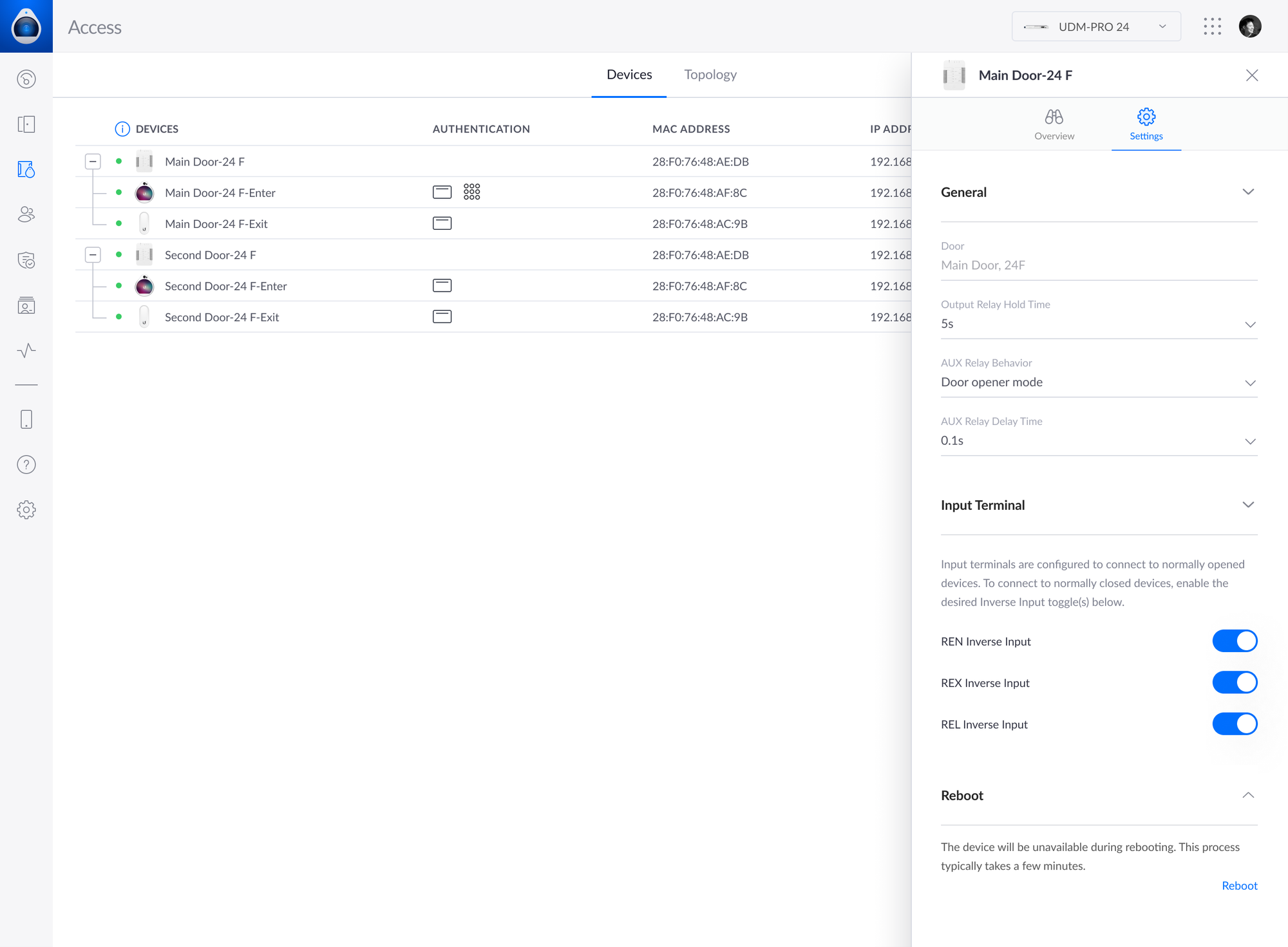Viewport: 1288px width, 947px height.
Task: Open the doors icon in sidebar
Action: [x=26, y=124]
